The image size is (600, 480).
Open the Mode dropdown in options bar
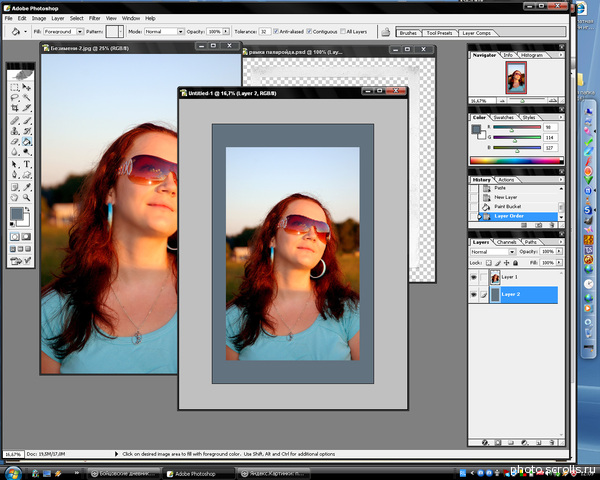[x=180, y=31]
